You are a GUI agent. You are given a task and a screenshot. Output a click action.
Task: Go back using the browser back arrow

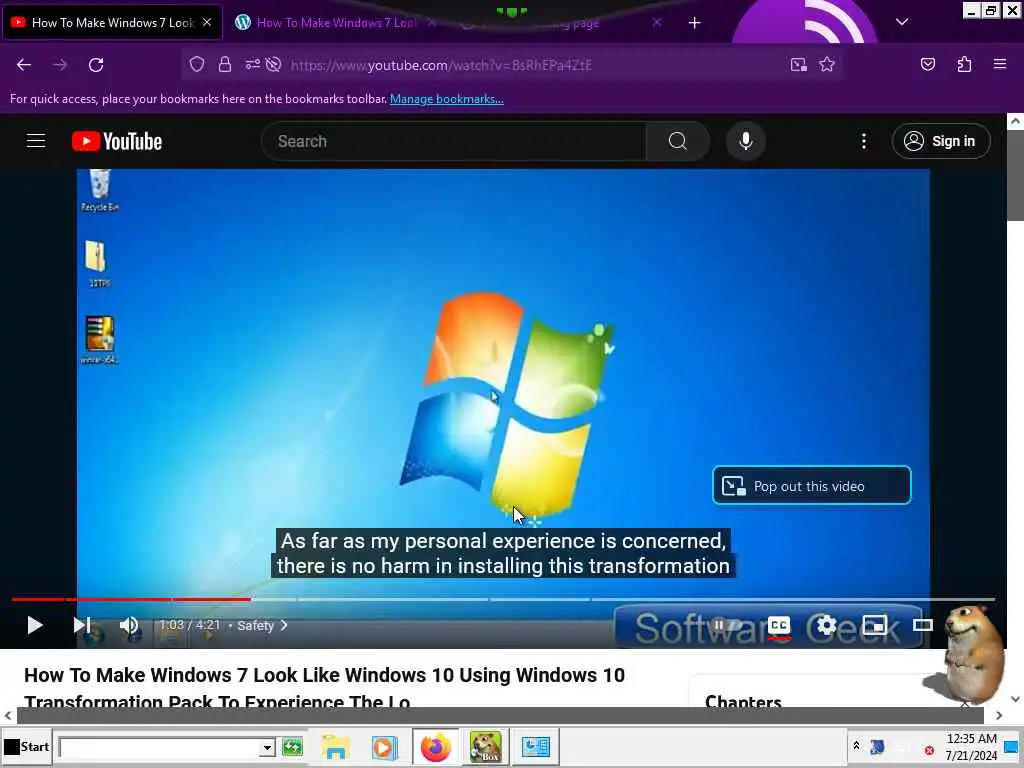24,65
